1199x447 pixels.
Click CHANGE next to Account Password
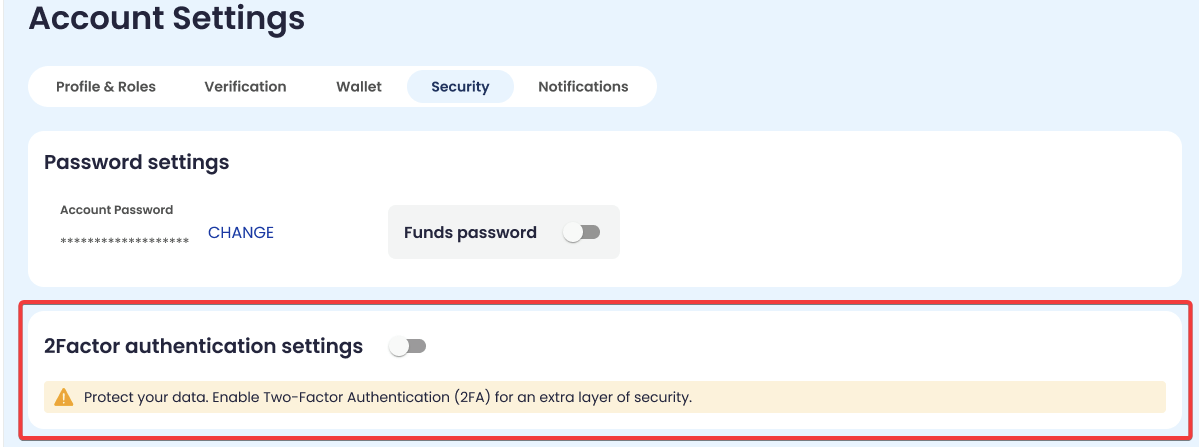point(241,232)
